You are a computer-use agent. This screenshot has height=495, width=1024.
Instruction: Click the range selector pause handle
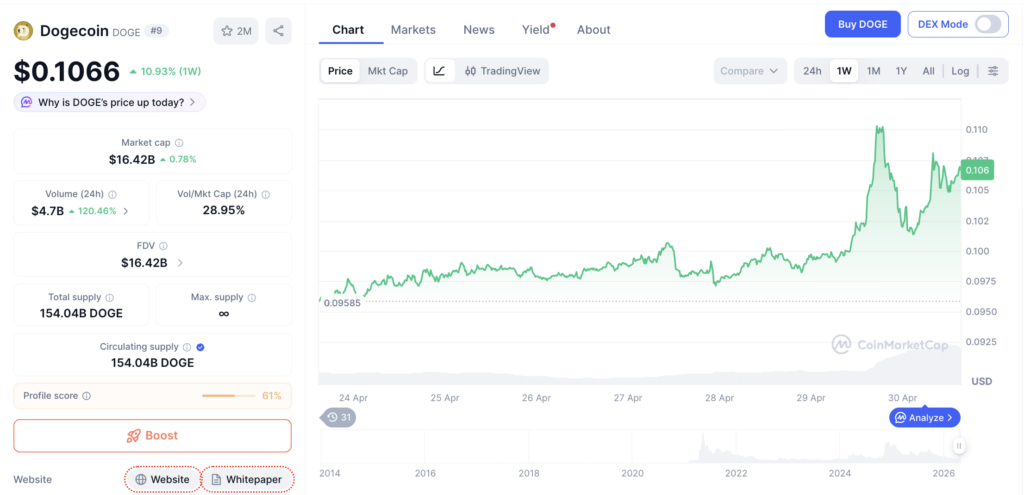point(959,446)
